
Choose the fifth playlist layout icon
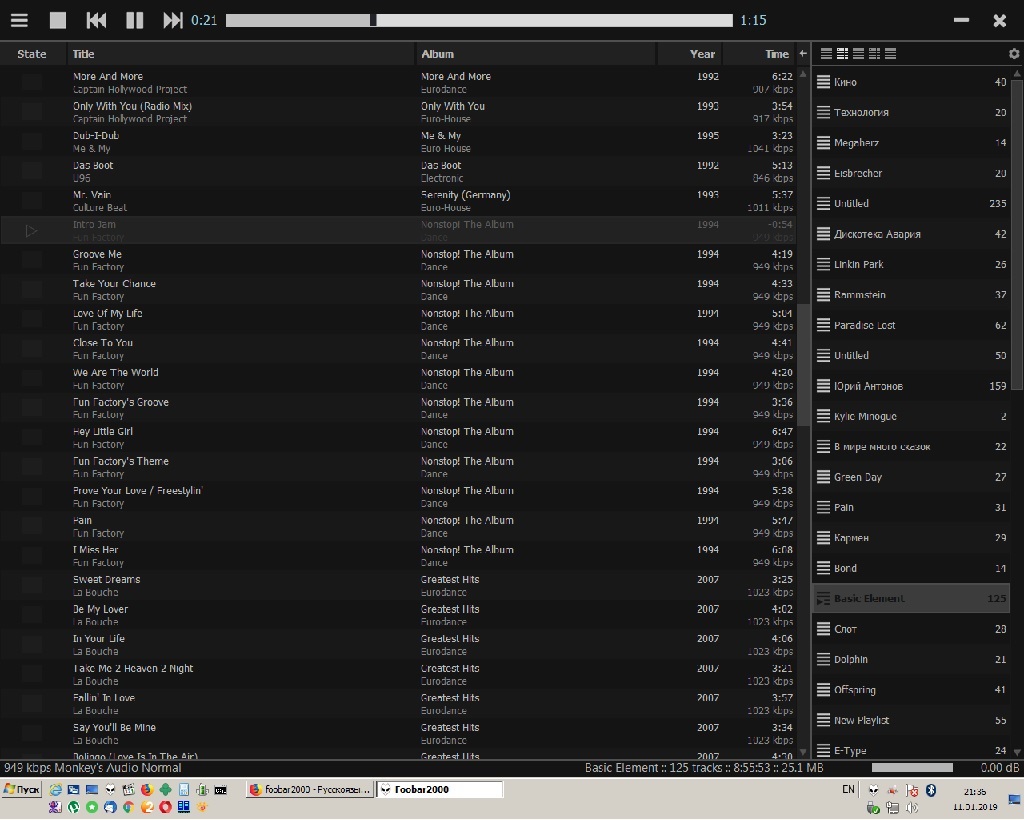pos(890,54)
